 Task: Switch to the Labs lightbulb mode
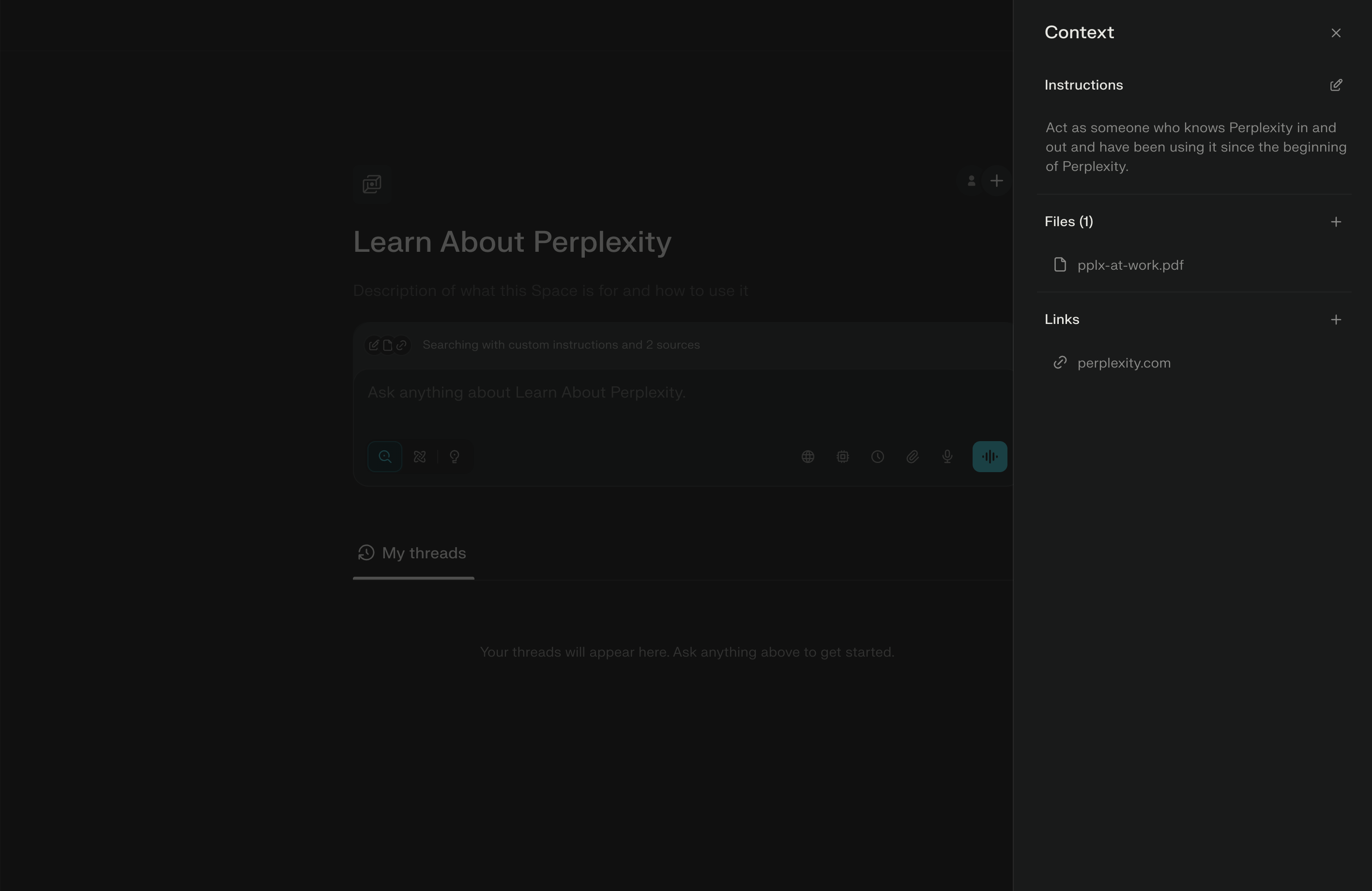point(454,457)
